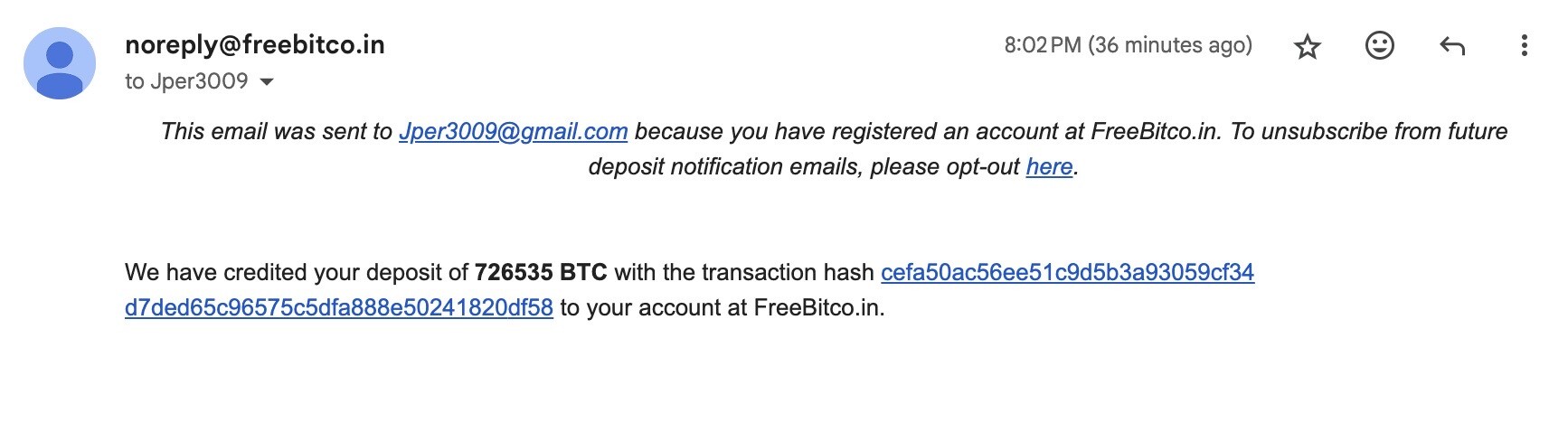Screen dimensions: 1568x423
Task: Open the Jper3009@gmail.com address link
Action: click(x=513, y=132)
